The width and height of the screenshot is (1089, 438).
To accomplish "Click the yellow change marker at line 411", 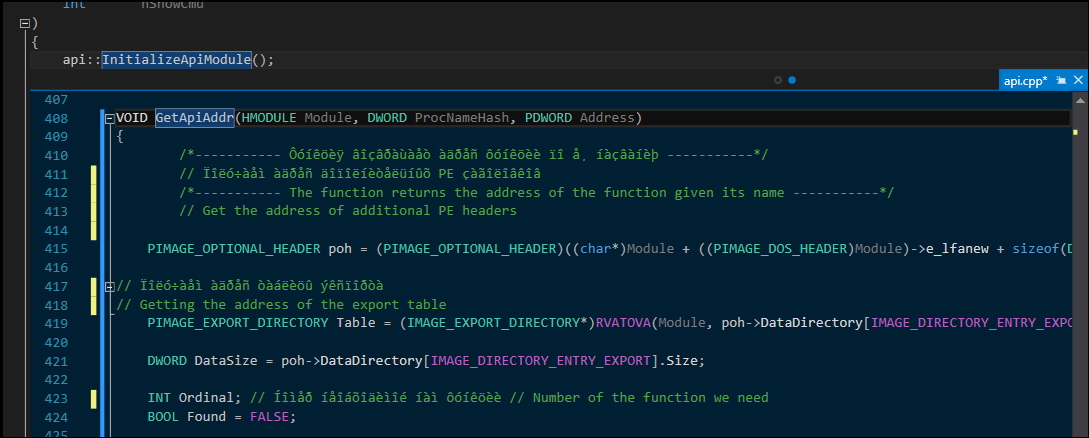I will (94, 174).
